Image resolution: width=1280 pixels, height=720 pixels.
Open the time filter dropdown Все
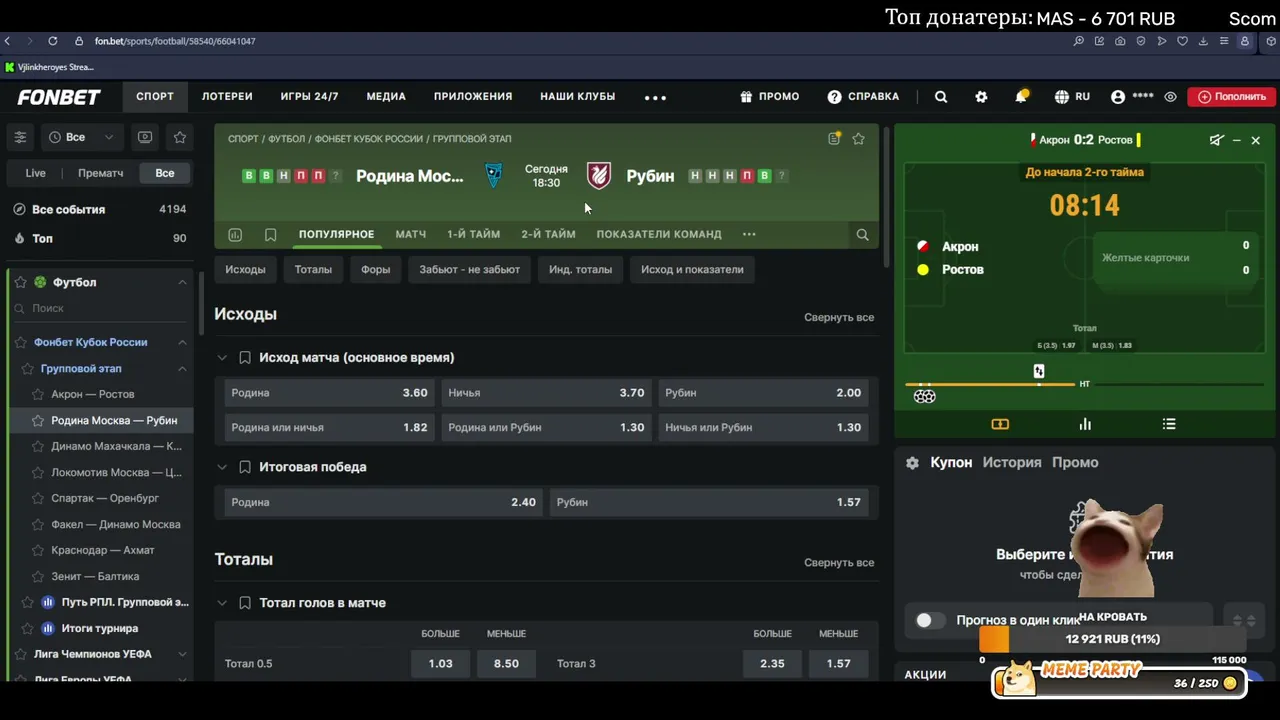[x=81, y=137]
